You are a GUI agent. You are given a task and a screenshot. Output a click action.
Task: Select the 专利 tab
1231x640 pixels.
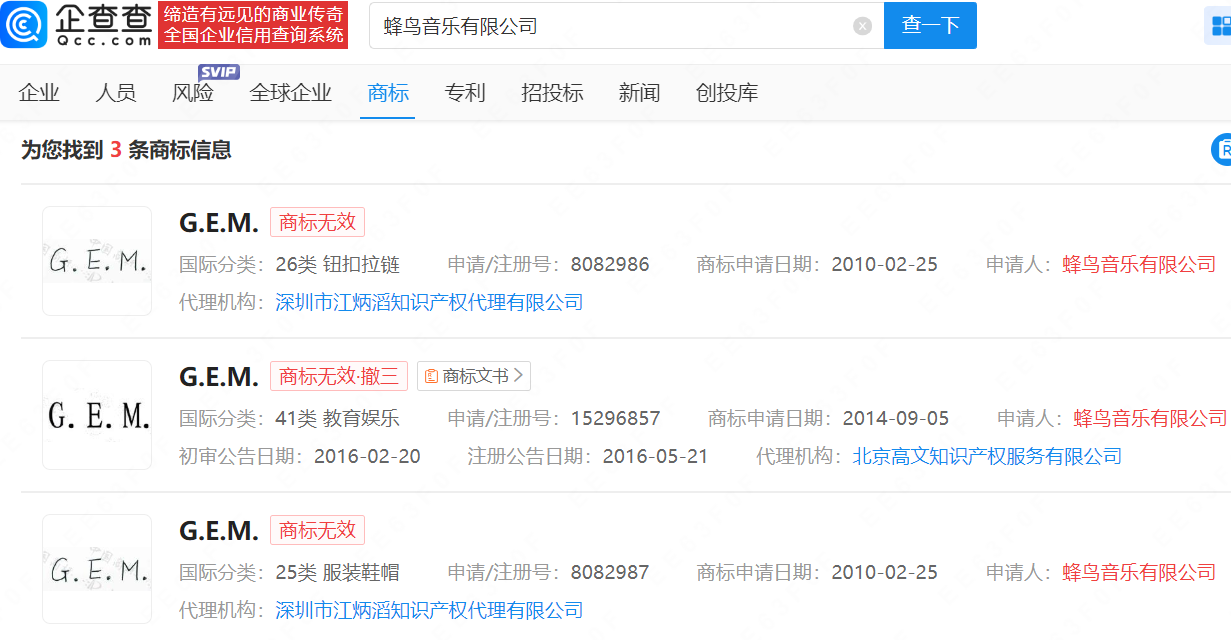[465, 93]
